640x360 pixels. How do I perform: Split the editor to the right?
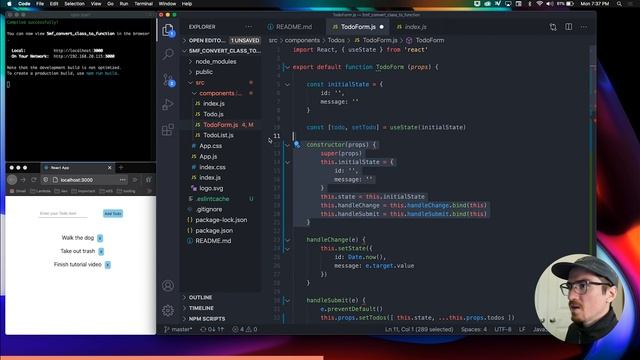click(569, 27)
